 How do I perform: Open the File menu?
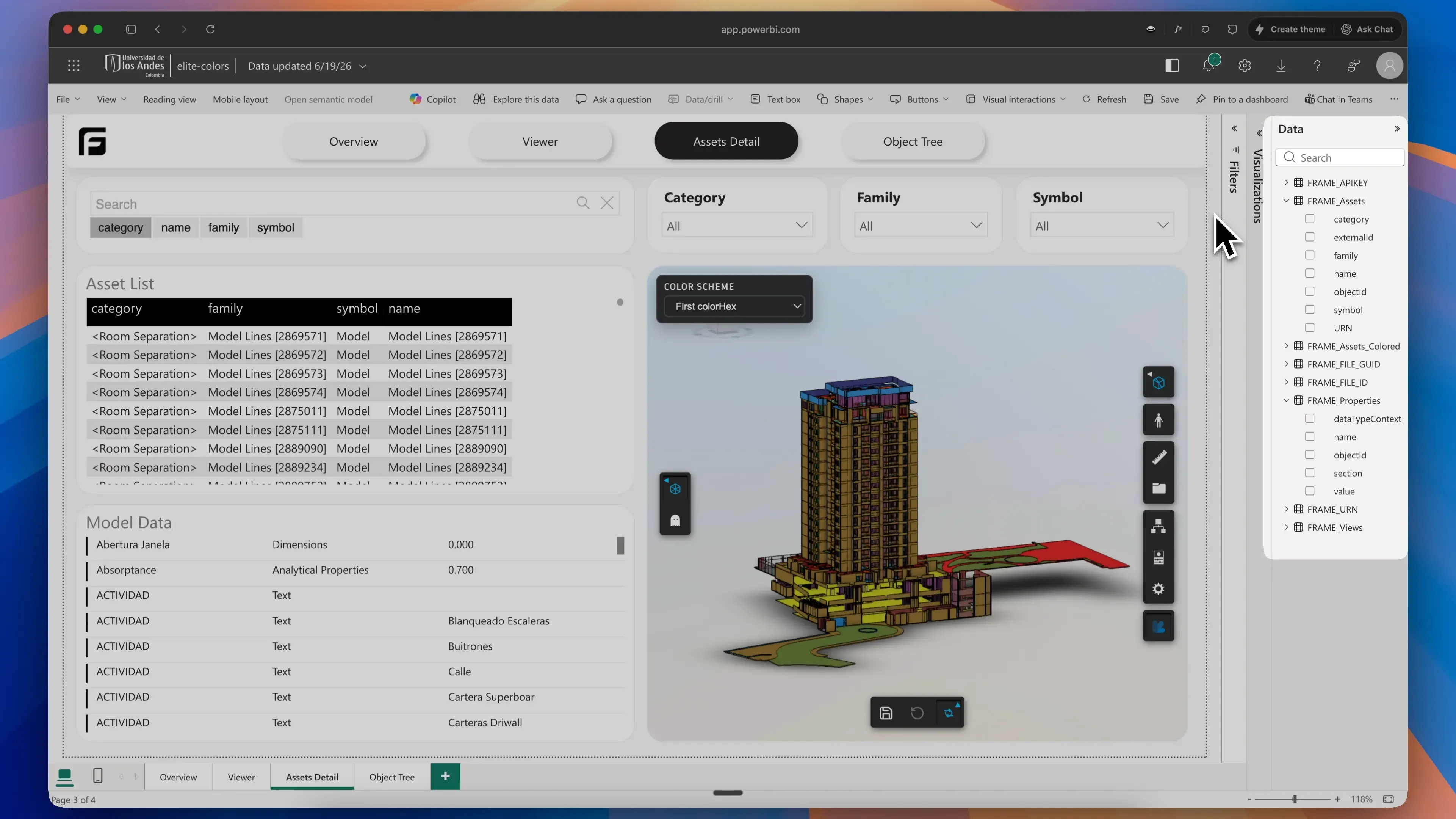[x=68, y=99]
